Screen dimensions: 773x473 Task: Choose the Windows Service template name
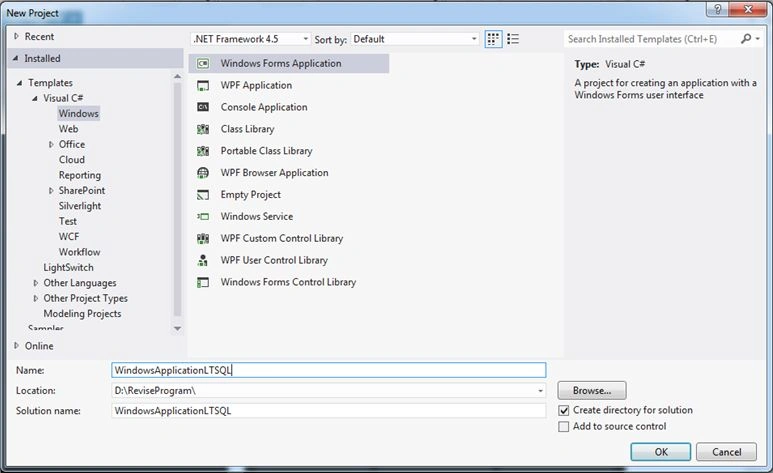[x=257, y=217]
